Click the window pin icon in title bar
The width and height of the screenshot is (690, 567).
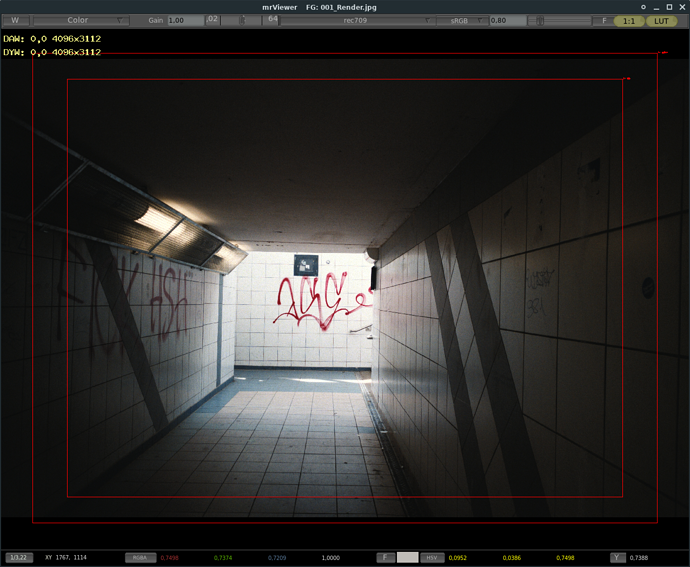coord(643,7)
